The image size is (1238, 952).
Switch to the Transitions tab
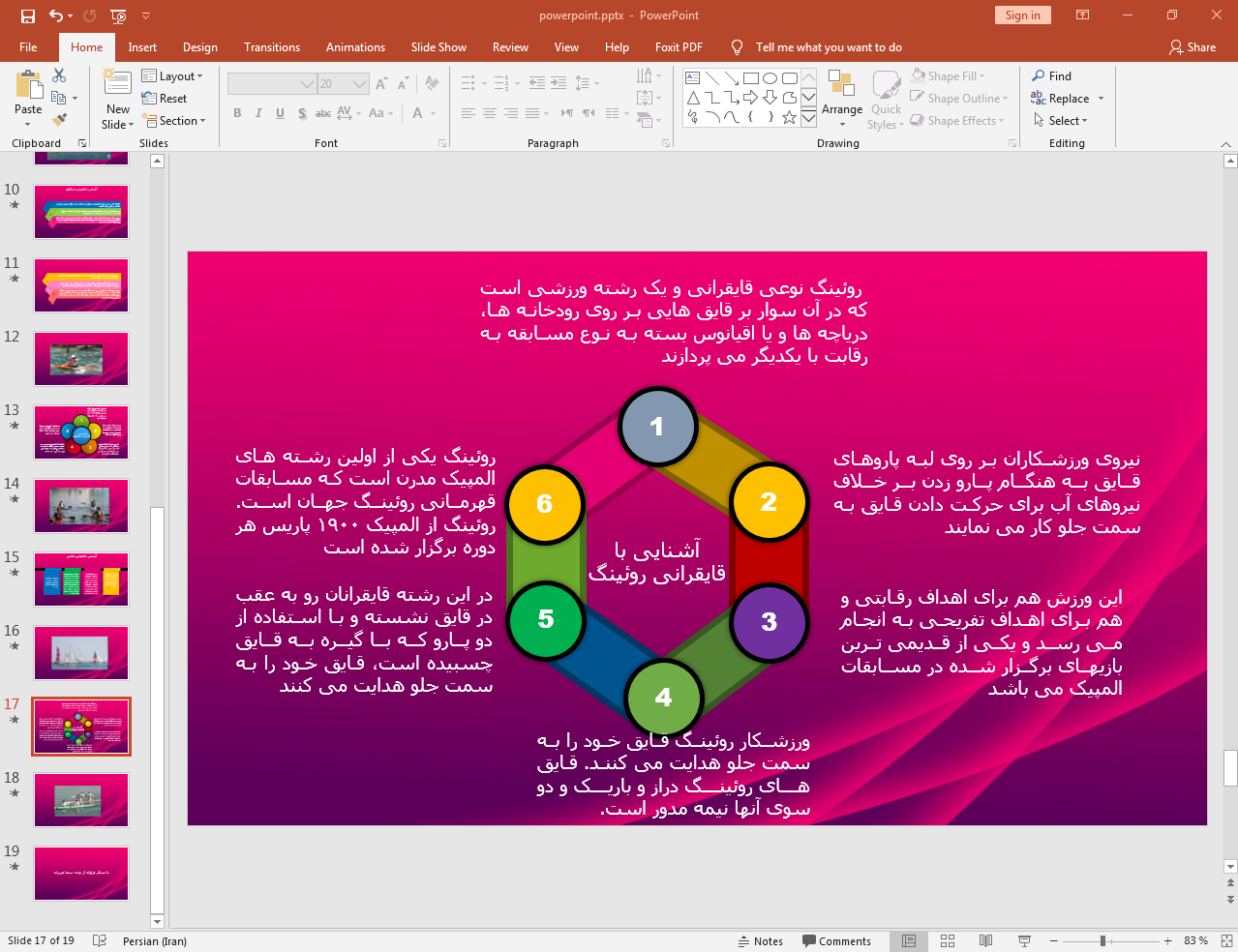tap(272, 47)
